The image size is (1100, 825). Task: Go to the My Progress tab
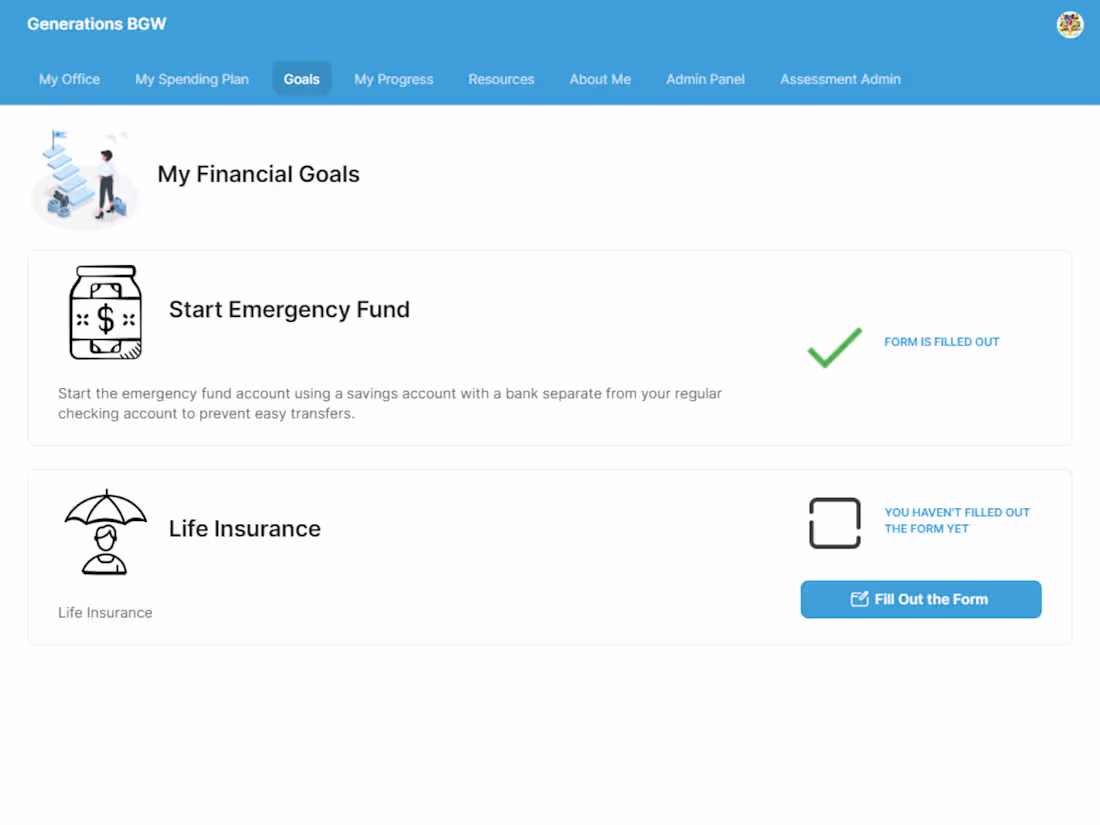[x=394, y=79]
